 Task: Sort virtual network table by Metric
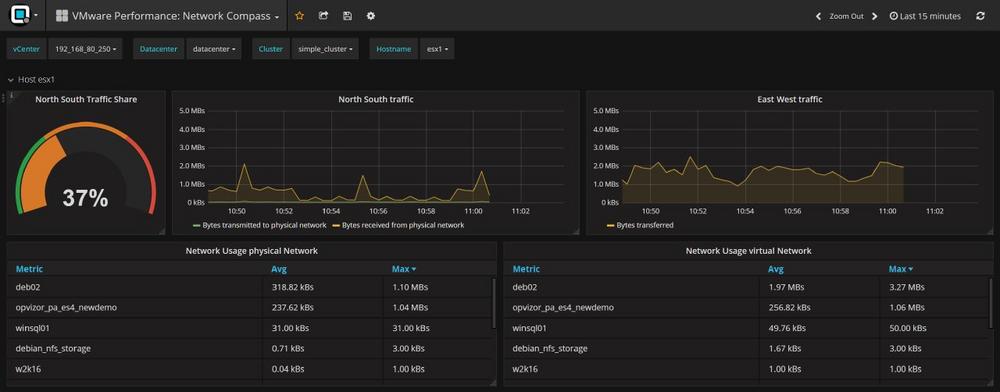click(x=526, y=269)
